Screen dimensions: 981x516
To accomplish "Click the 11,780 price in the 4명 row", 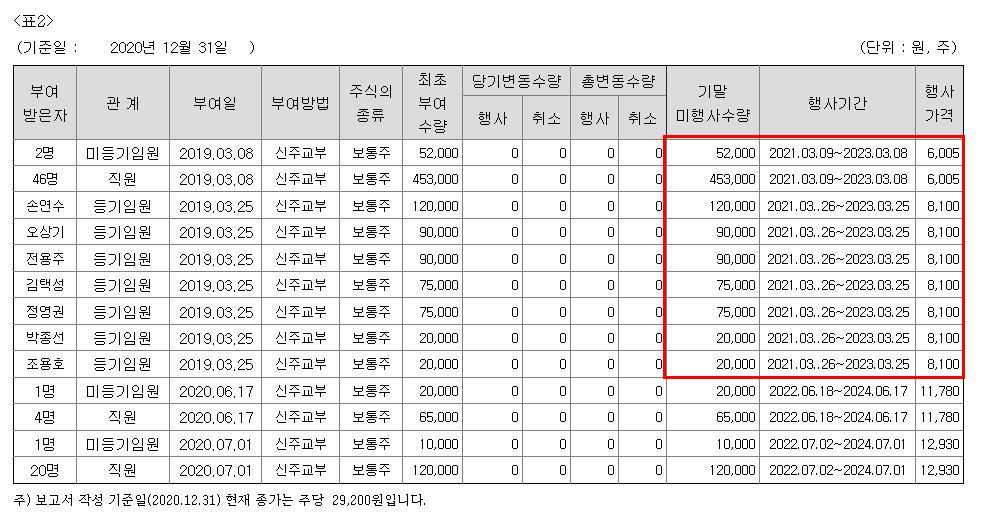I will 940,417.
